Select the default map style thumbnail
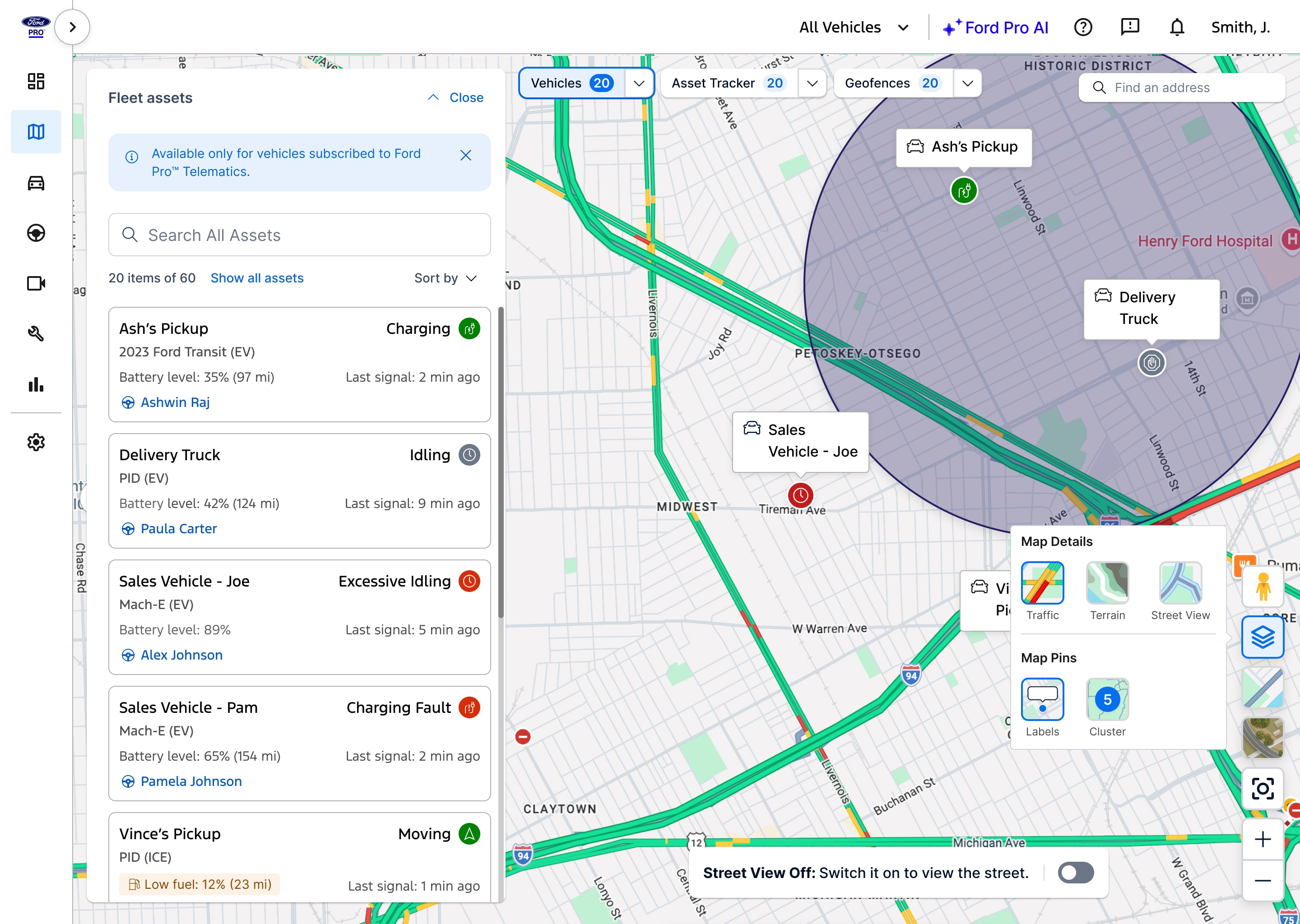 tap(1263, 688)
